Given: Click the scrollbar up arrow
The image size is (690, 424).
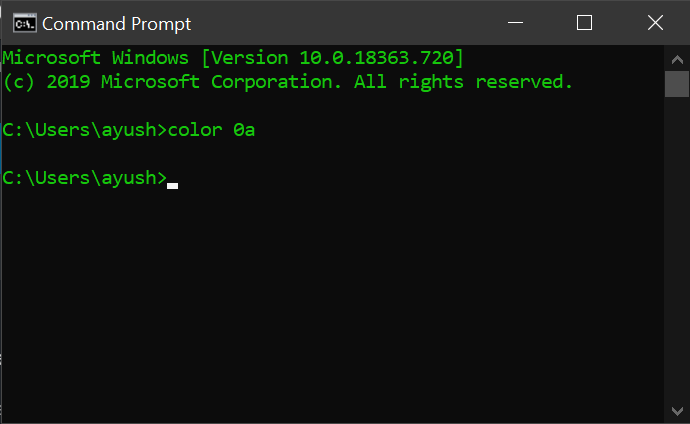Looking at the screenshot, I should pos(677,59).
